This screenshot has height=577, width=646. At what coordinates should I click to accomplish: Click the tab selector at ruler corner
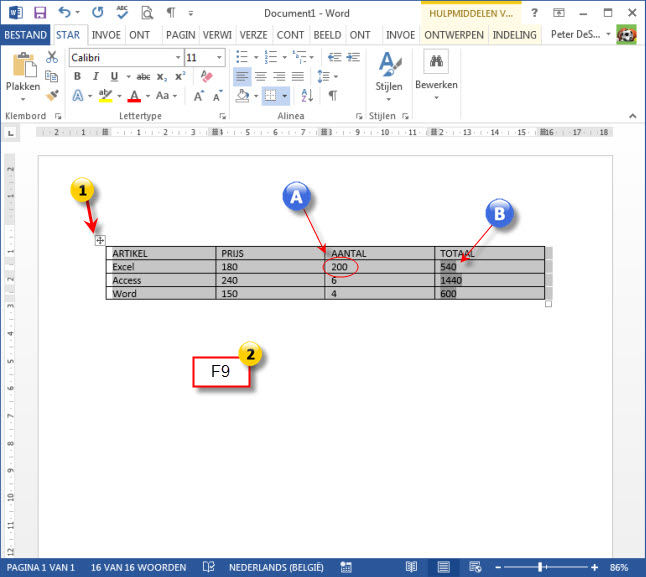[11, 133]
